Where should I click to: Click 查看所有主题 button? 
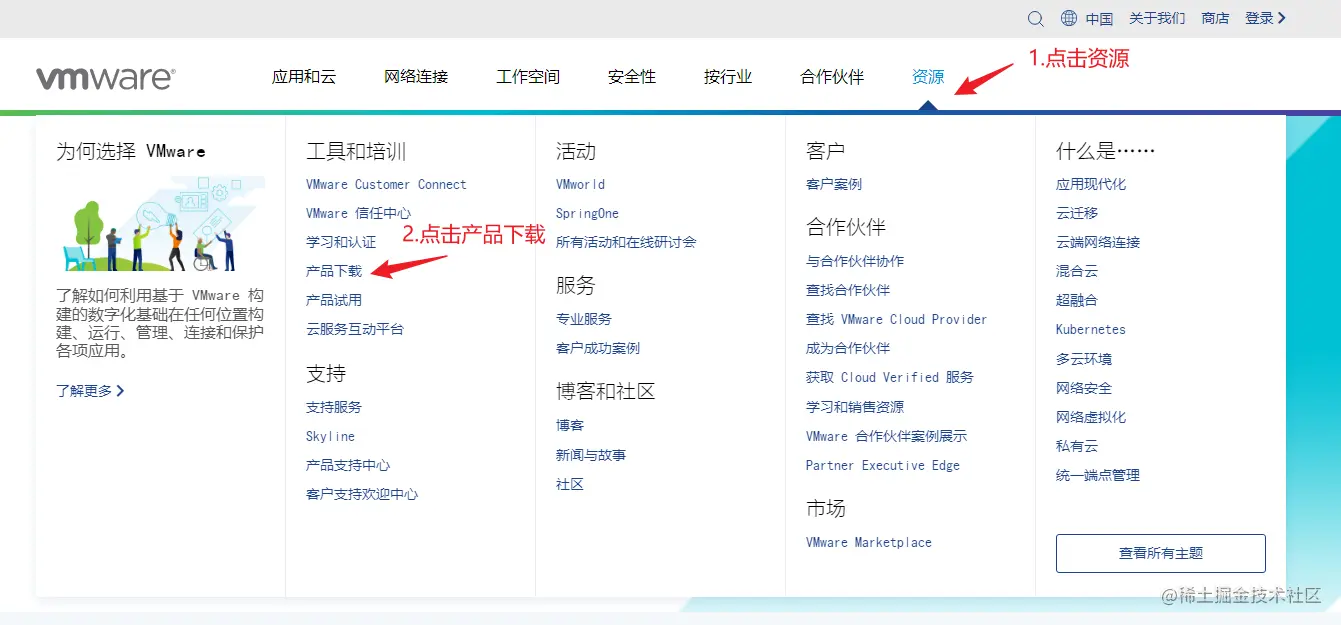[x=1161, y=553]
